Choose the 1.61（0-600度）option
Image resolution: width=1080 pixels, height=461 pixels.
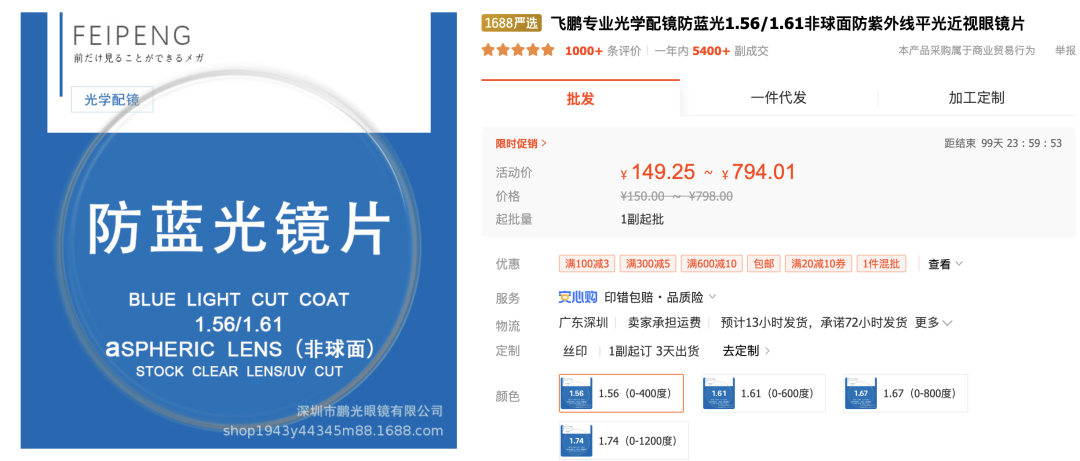pos(763,393)
